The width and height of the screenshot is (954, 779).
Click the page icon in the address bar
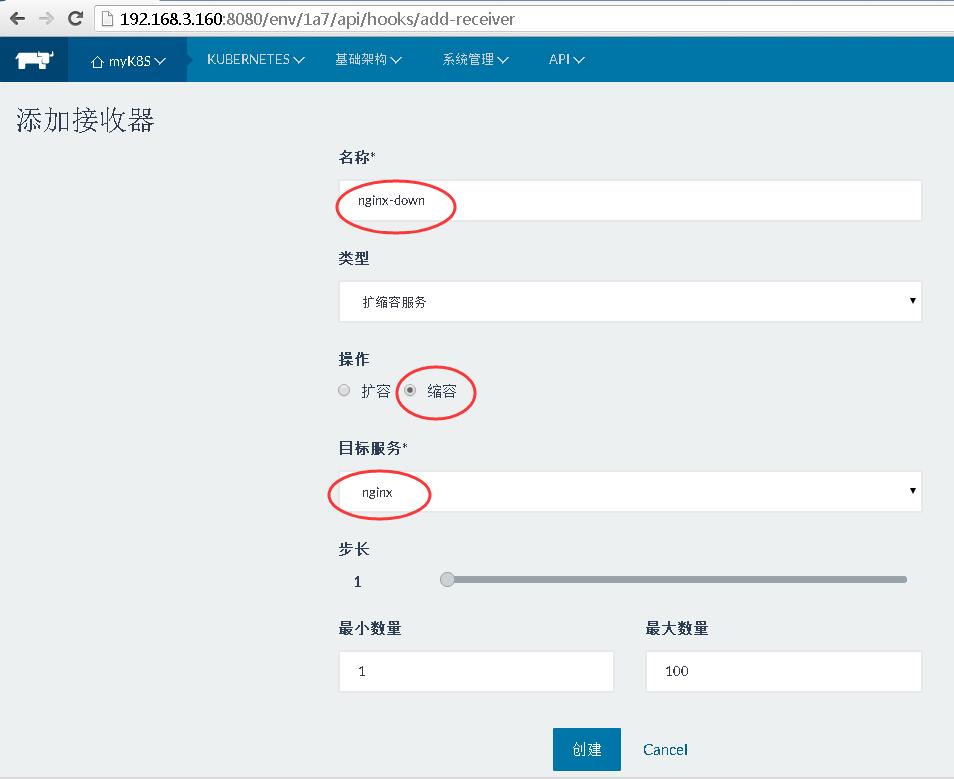tap(107, 19)
